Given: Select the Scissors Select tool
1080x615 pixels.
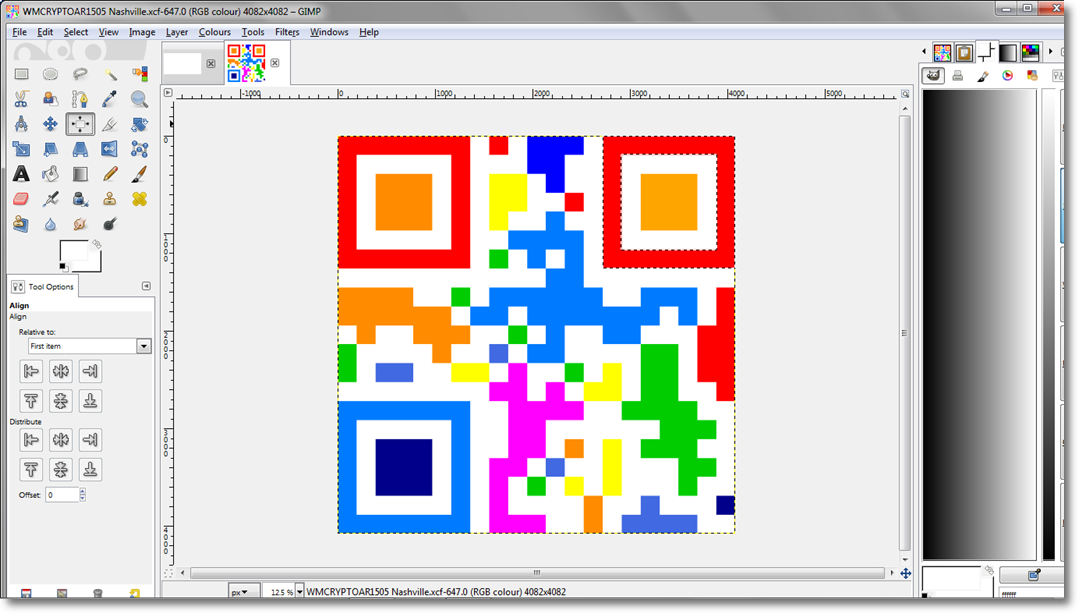Looking at the screenshot, I should 21,99.
